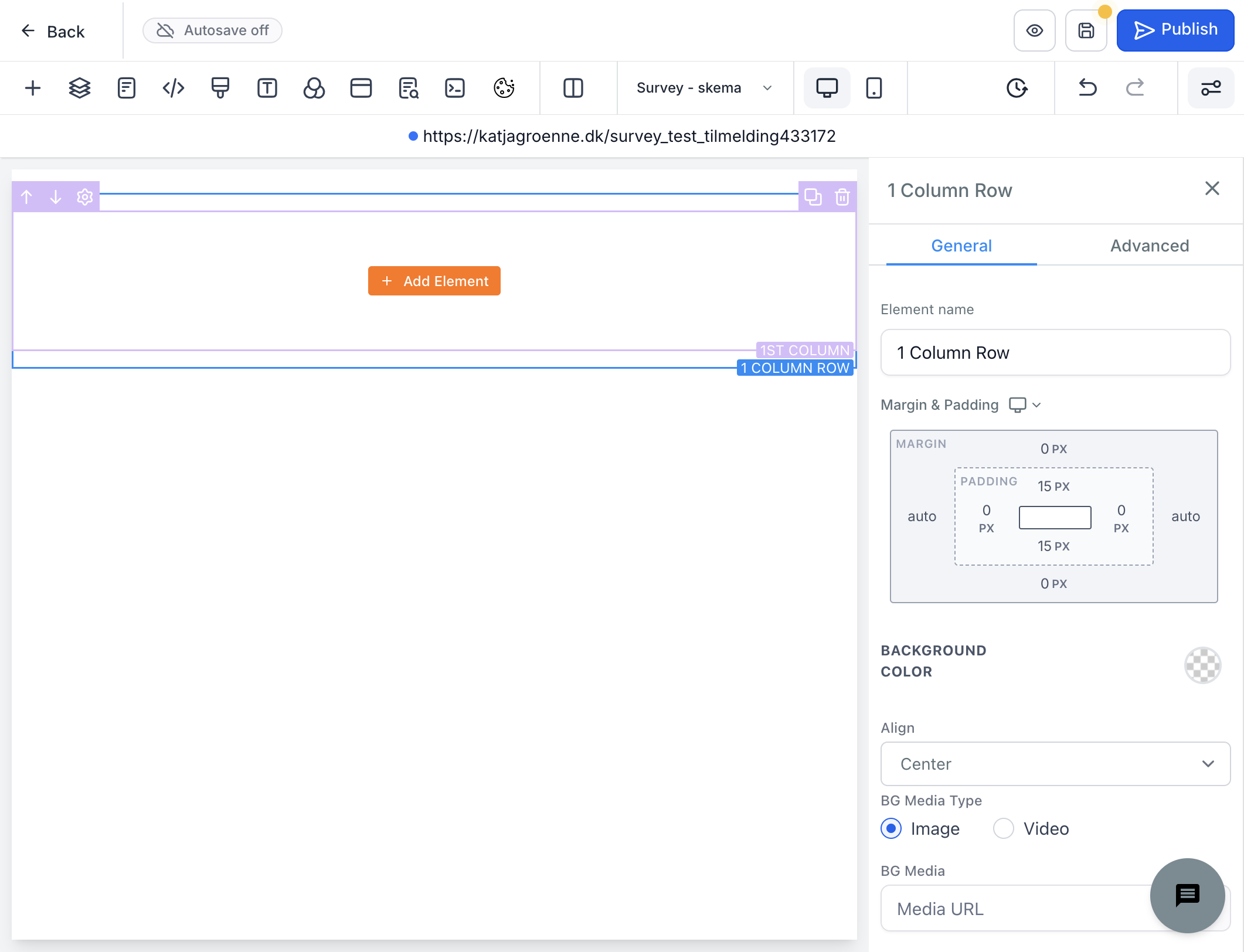
Task: Switch to desktop preview mode
Action: click(827, 88)
